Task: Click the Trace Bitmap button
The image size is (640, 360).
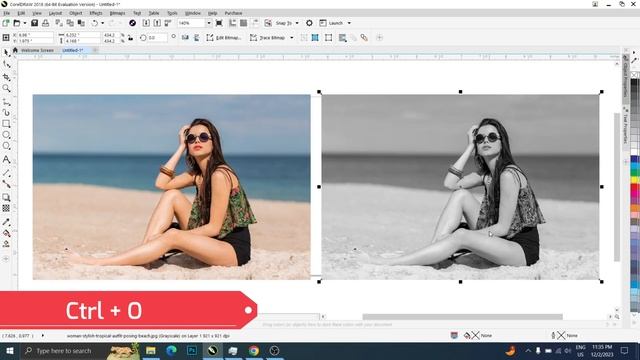Action: (267, 38)
